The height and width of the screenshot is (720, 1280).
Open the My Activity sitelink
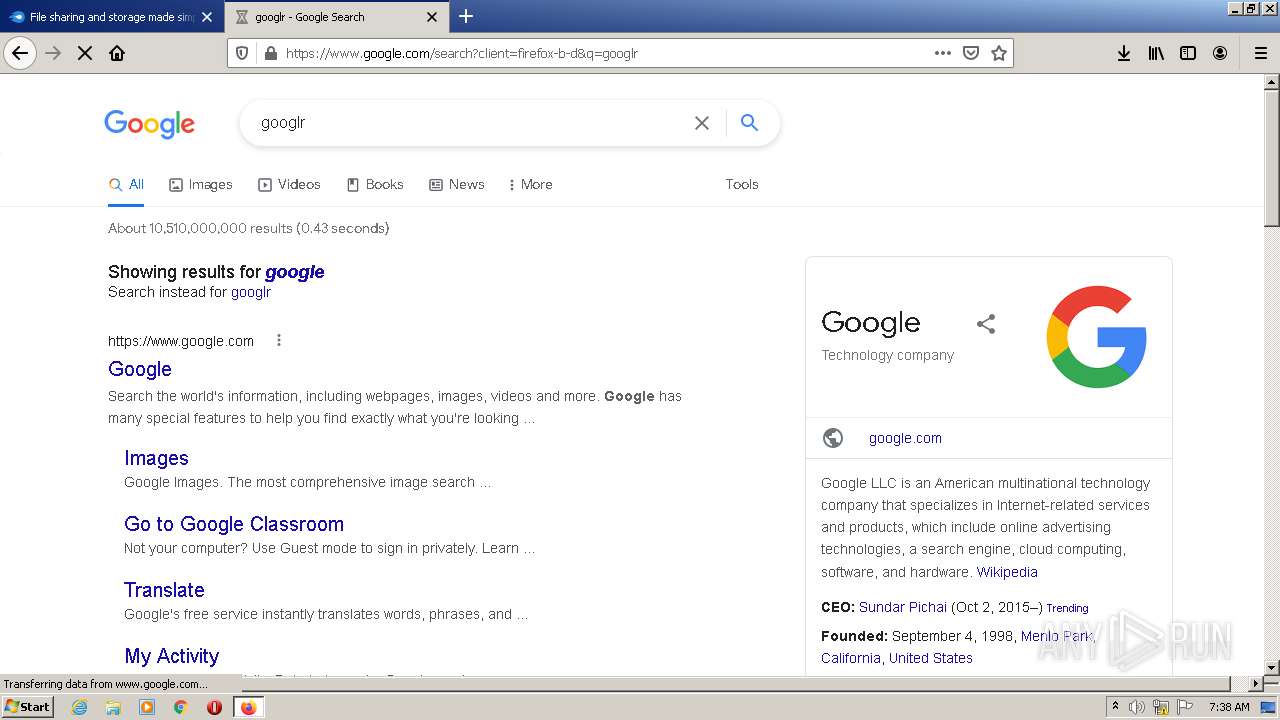point(171,656)
